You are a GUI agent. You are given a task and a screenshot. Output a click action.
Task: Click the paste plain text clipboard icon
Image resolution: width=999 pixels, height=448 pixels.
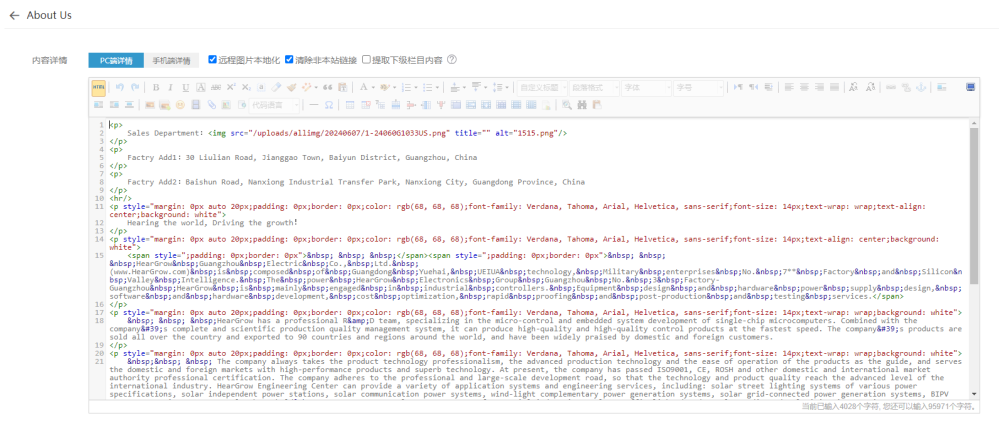343,87
